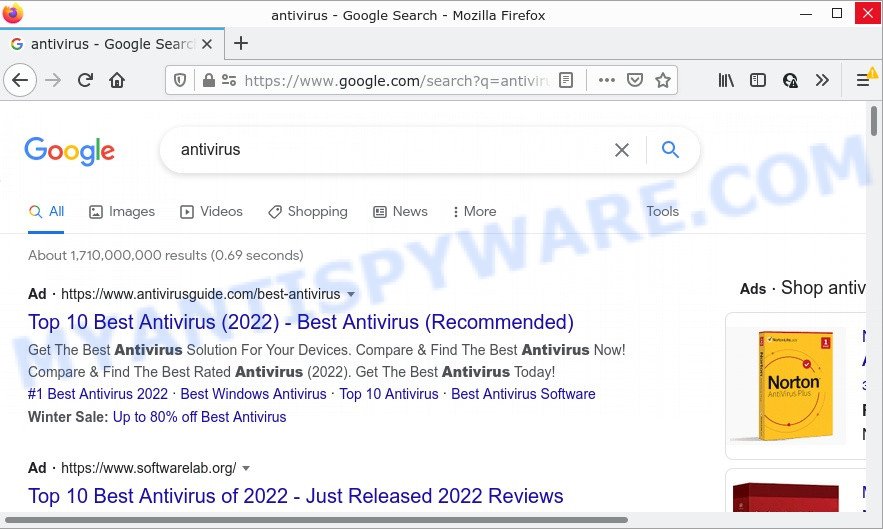Viewport: 883px width, 529px height.
Task: Click the globe extension icon with warning
Action: [x=790, y=81]
